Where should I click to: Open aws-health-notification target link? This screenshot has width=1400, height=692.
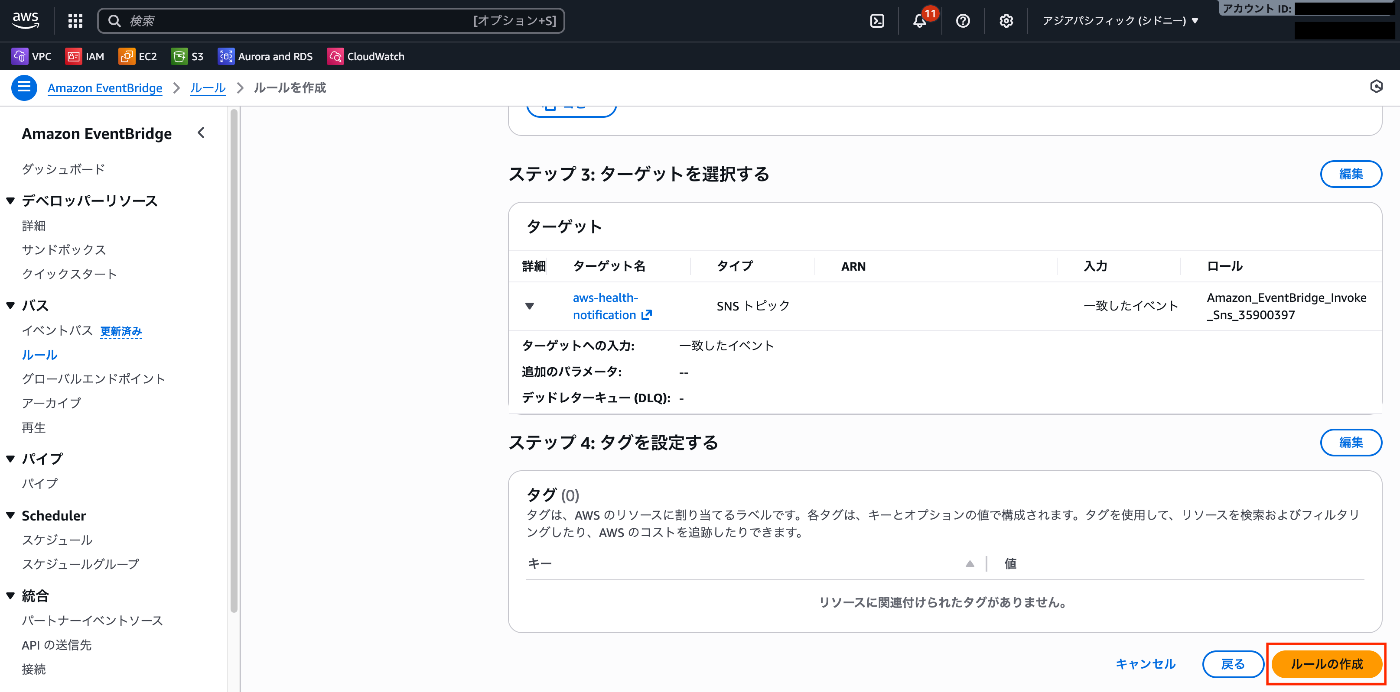tap(605, 306)
